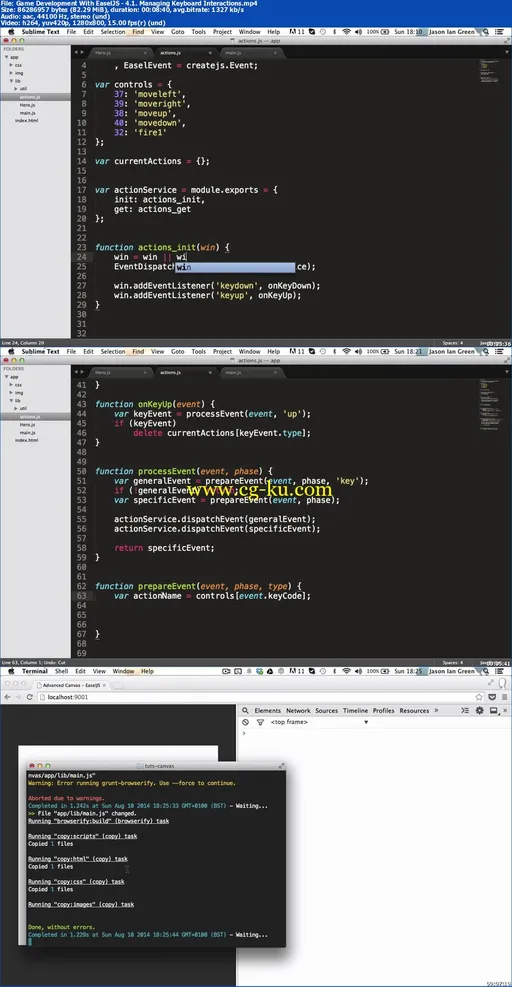Open the Project menu in the onKeyUp Sublime window
The width and height of the screenshot is (512, 987).
pyautogui.click(x=222, y=351)
